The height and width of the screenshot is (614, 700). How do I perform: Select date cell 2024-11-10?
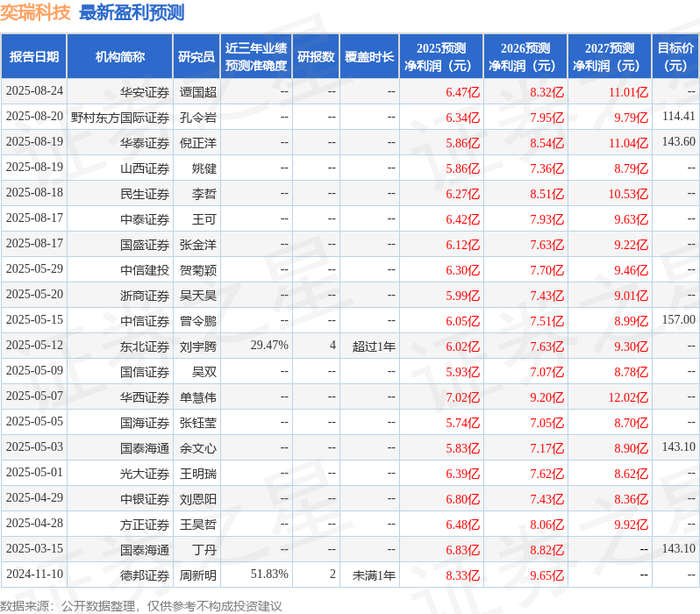point(34,574)
